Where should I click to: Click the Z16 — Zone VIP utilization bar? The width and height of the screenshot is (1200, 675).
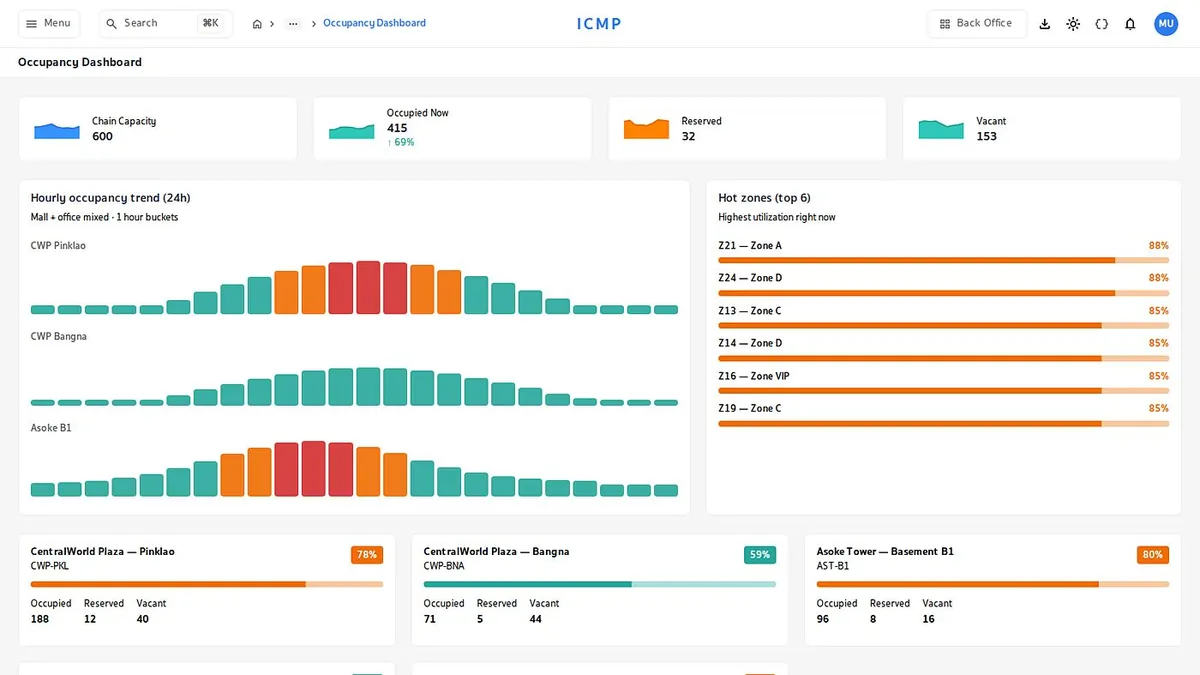(943, 390)
